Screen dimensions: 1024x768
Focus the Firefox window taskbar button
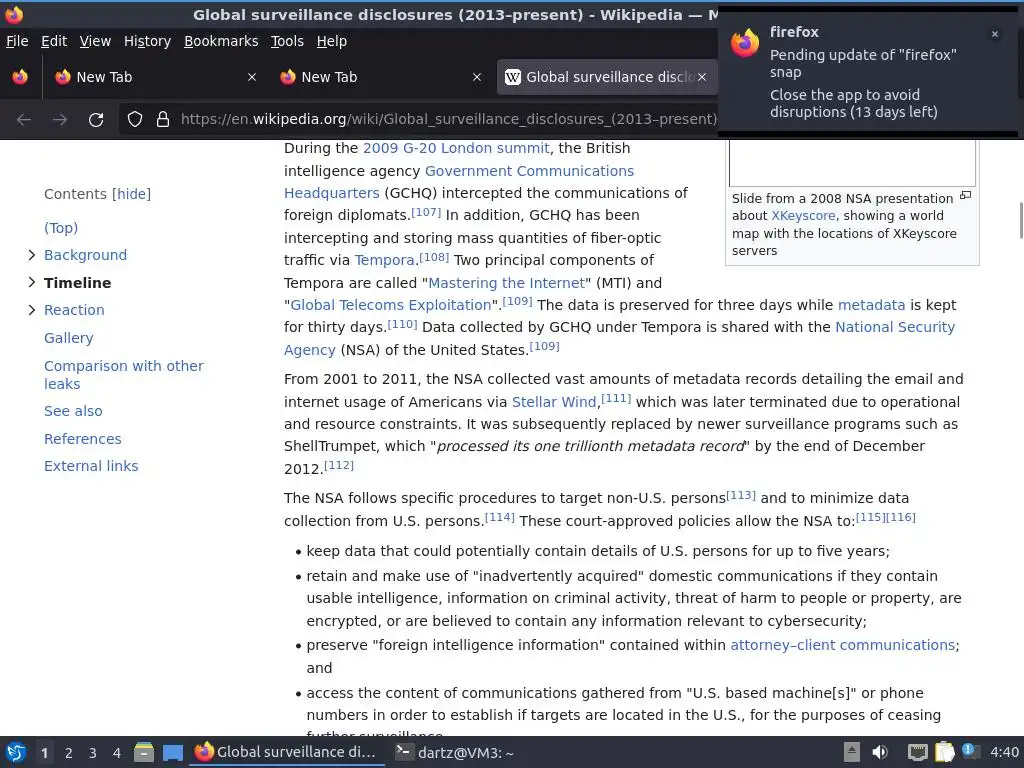286,752
